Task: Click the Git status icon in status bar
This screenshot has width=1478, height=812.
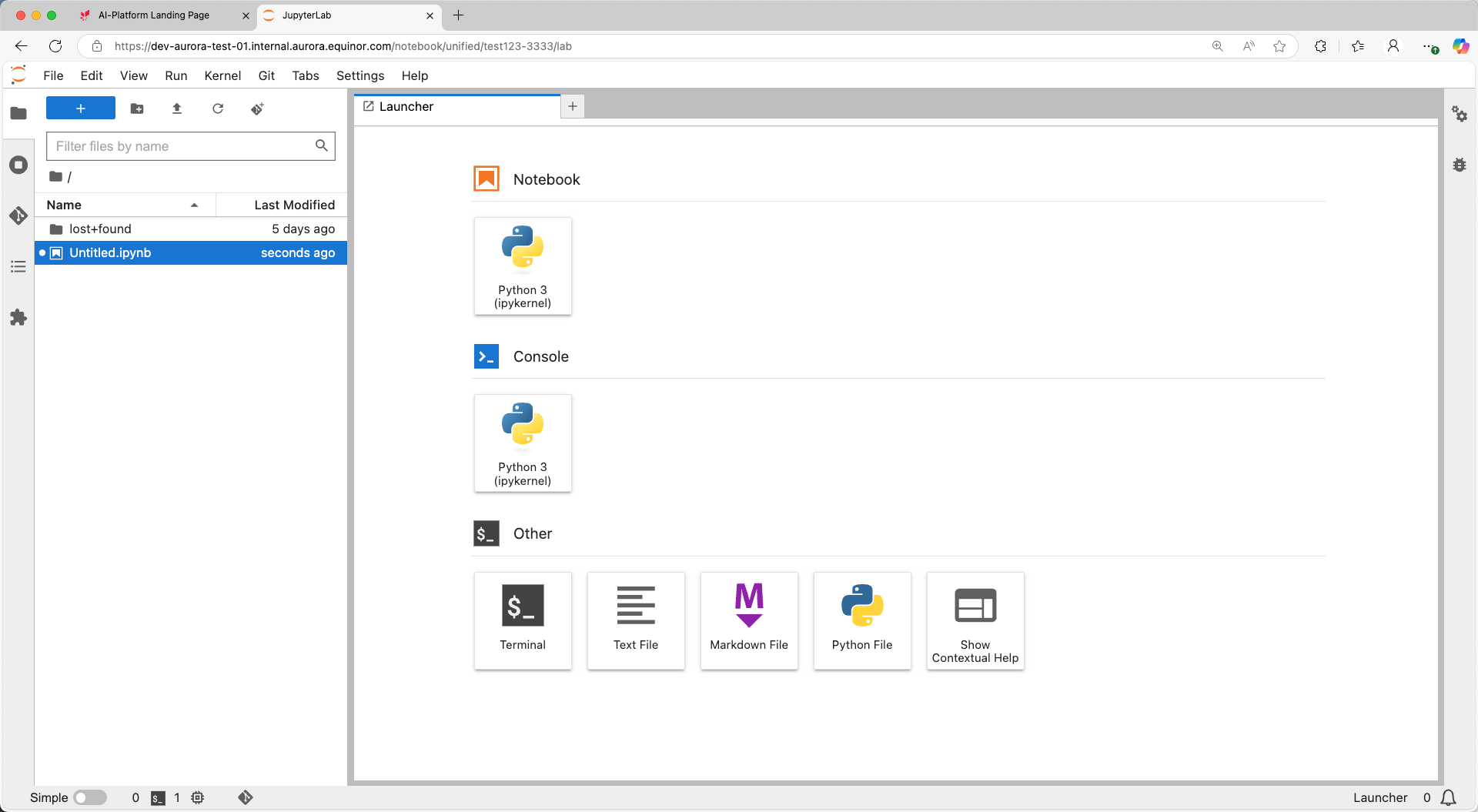Action: pyautogui.click(x=245, y=797)
